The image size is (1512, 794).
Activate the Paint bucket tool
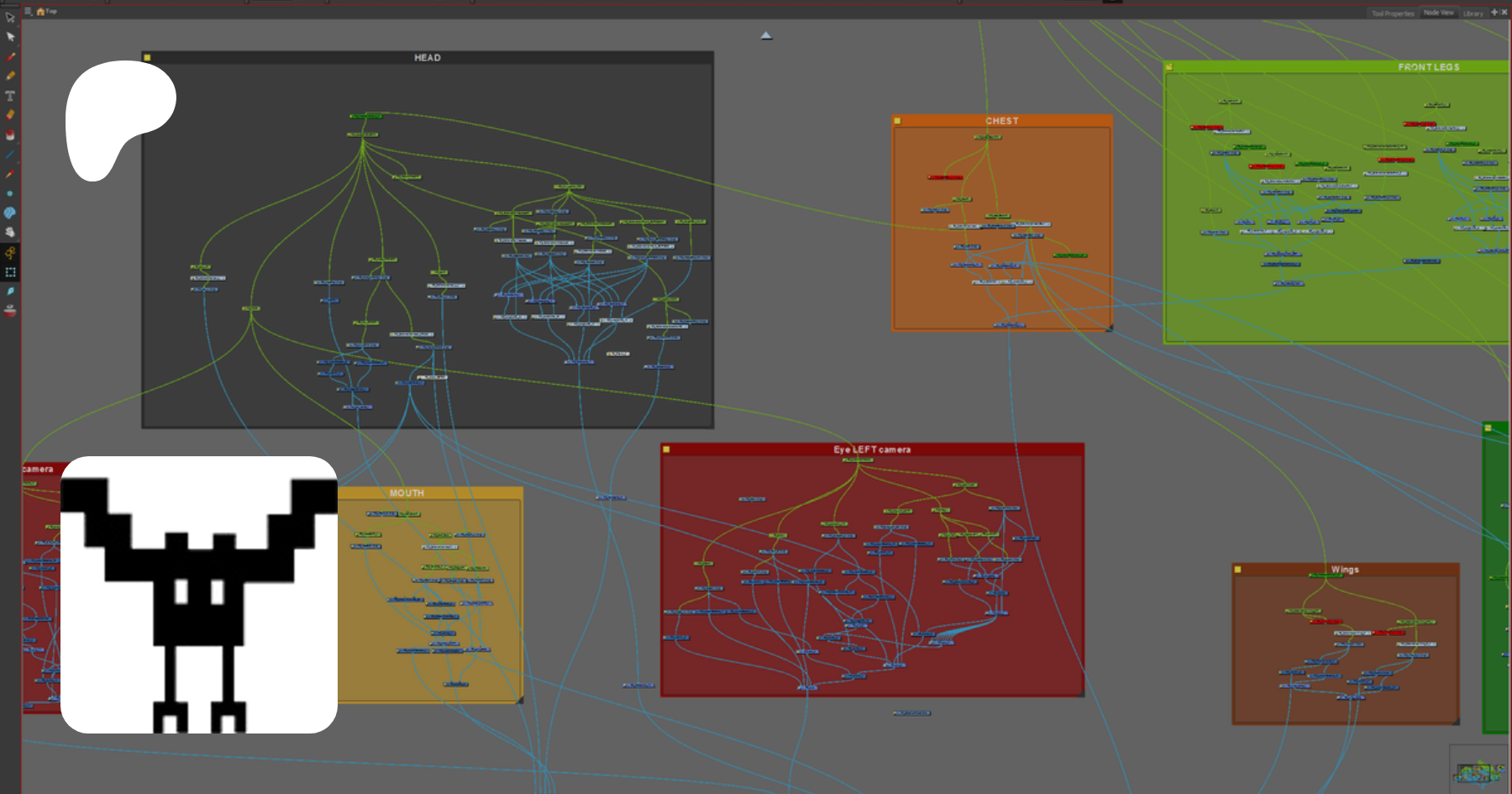coord(10,134)
